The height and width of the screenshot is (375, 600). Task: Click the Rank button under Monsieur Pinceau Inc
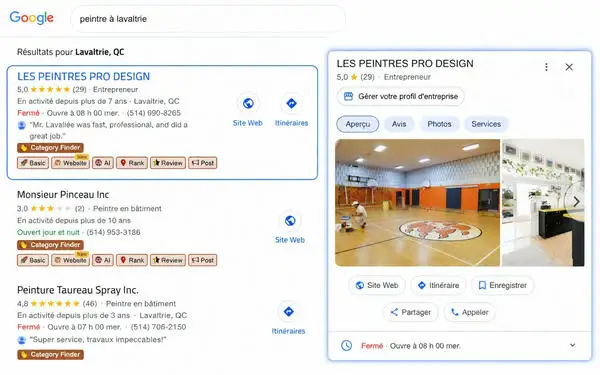(132, 260)
